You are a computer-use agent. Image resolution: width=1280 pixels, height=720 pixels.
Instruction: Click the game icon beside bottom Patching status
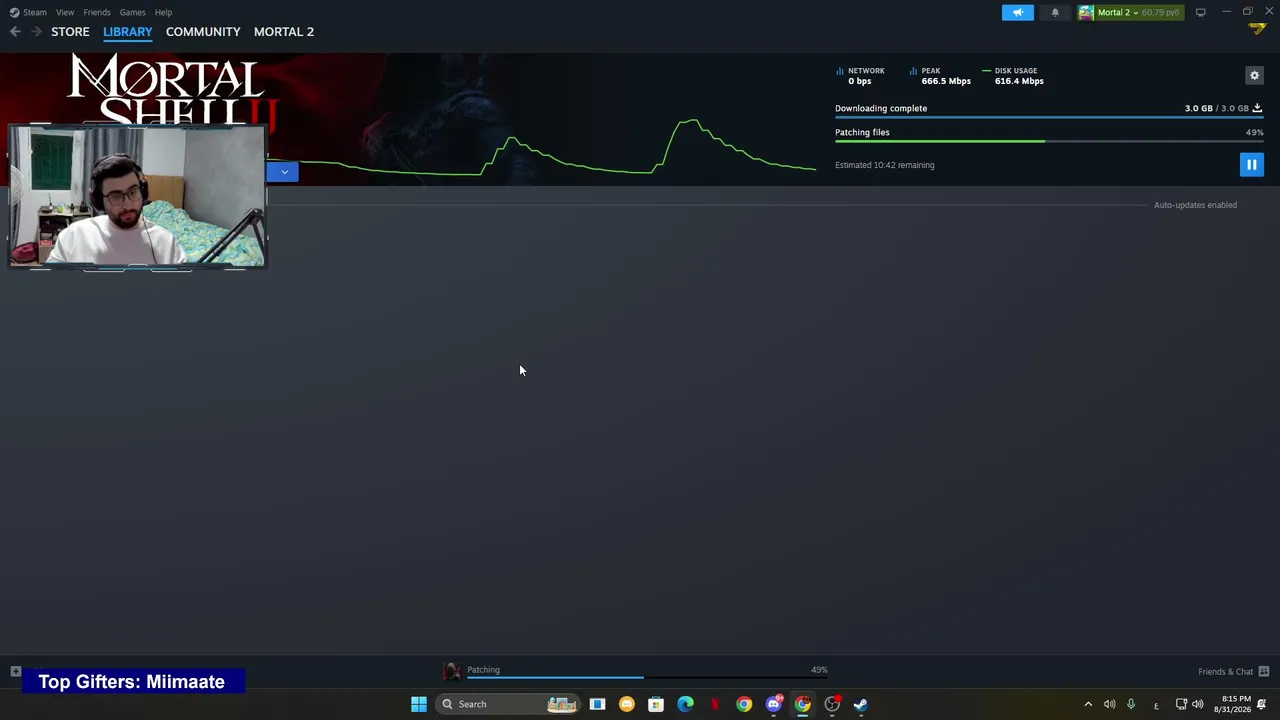coord(452,671)
